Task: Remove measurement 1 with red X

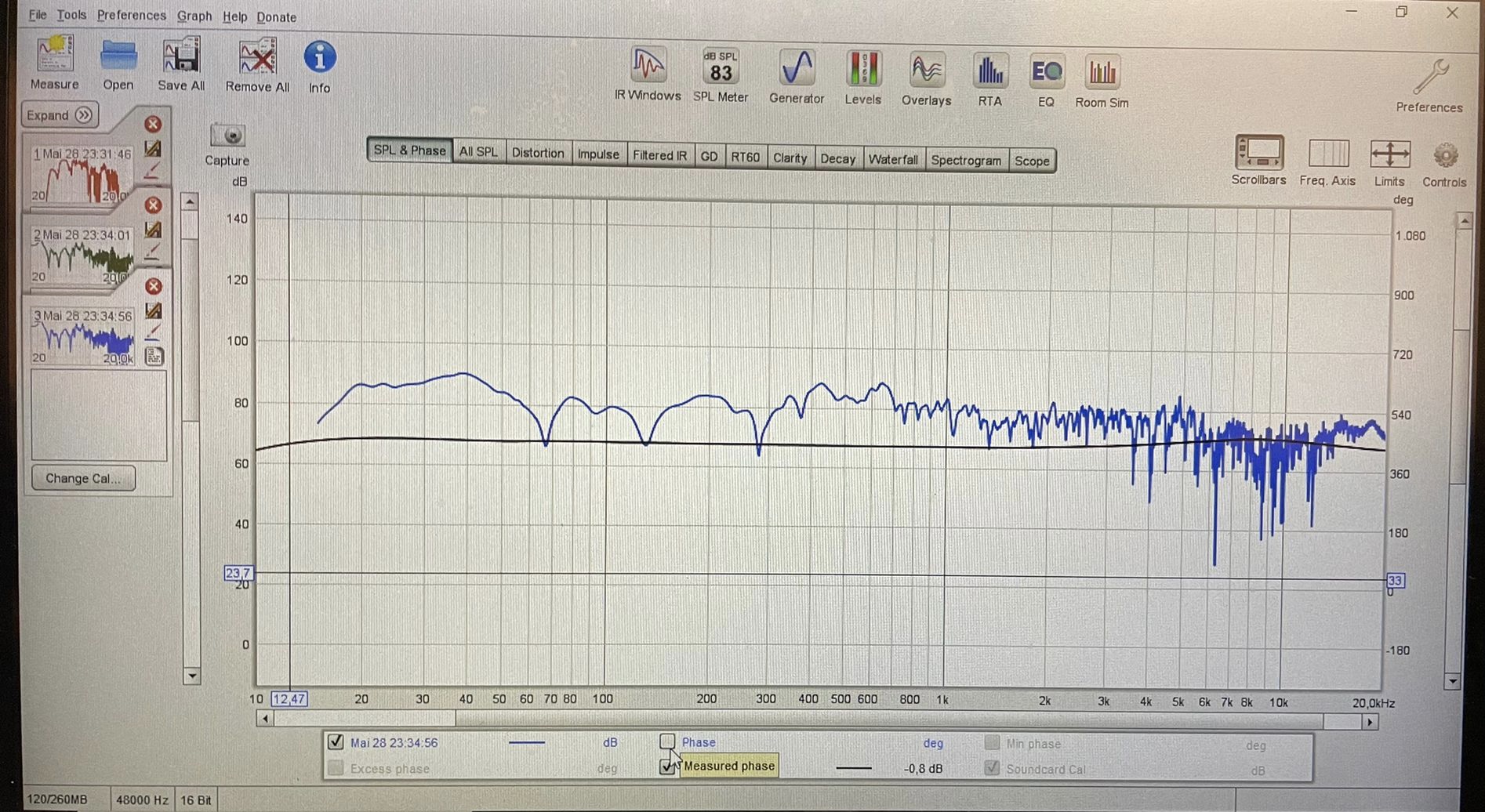Action: 153,125
